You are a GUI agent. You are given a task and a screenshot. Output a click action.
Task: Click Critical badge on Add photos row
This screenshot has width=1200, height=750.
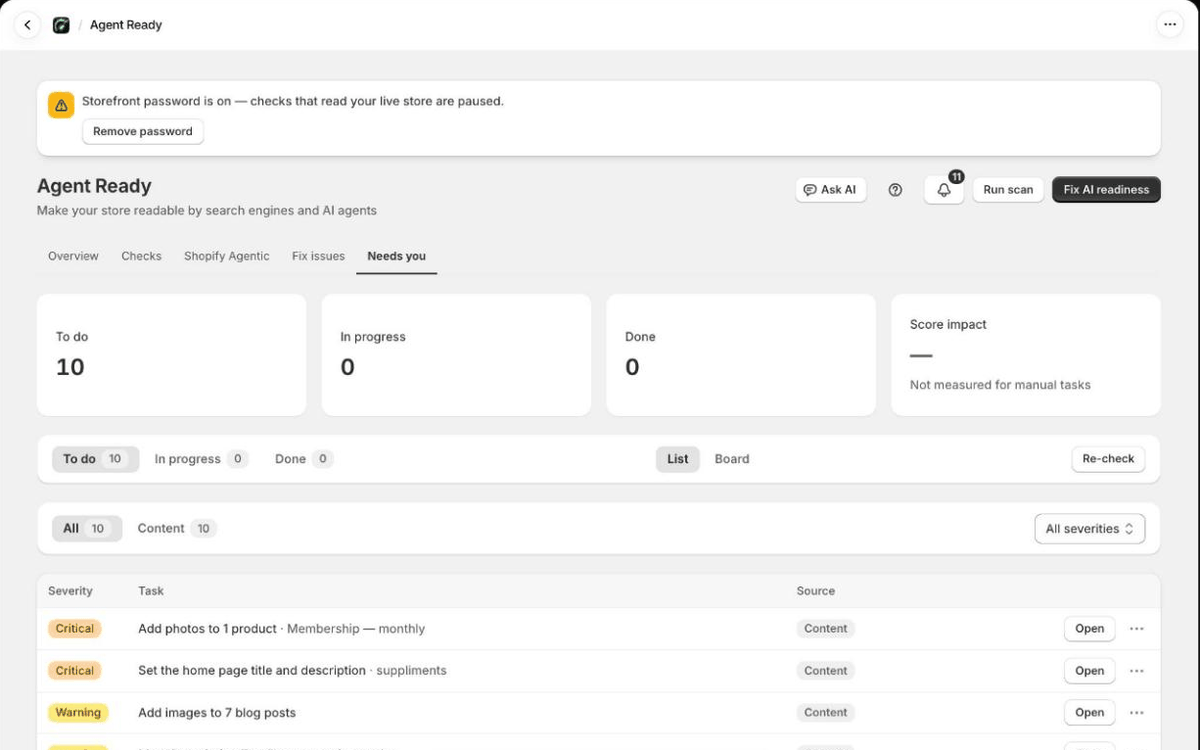(x=75, y=629)
